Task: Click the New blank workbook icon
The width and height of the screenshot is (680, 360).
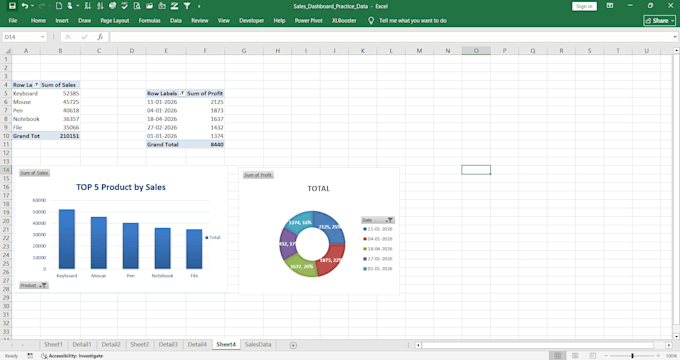Action: click(x=59, y=6)
